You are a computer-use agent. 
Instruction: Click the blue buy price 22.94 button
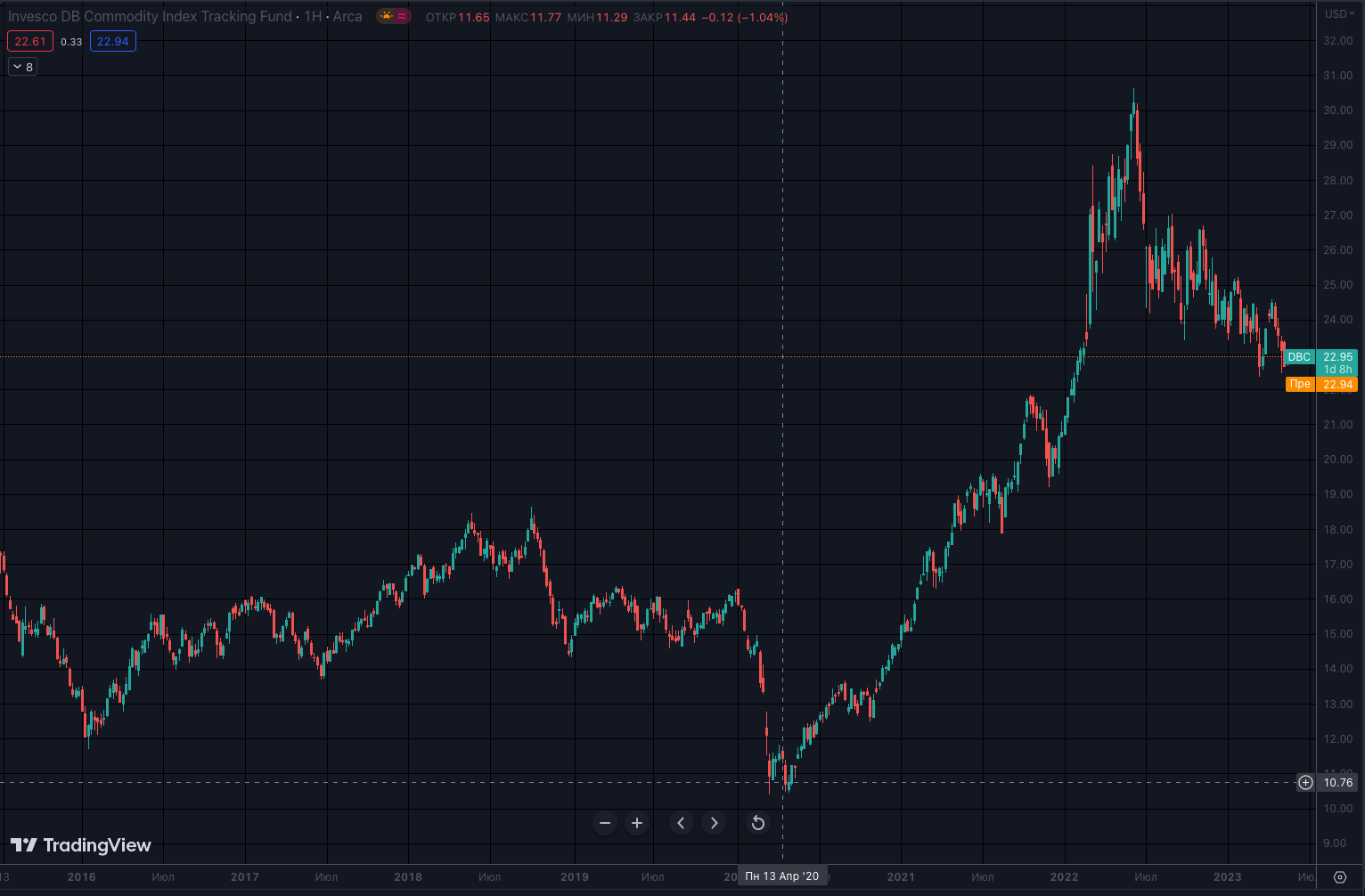click(113, 41)
